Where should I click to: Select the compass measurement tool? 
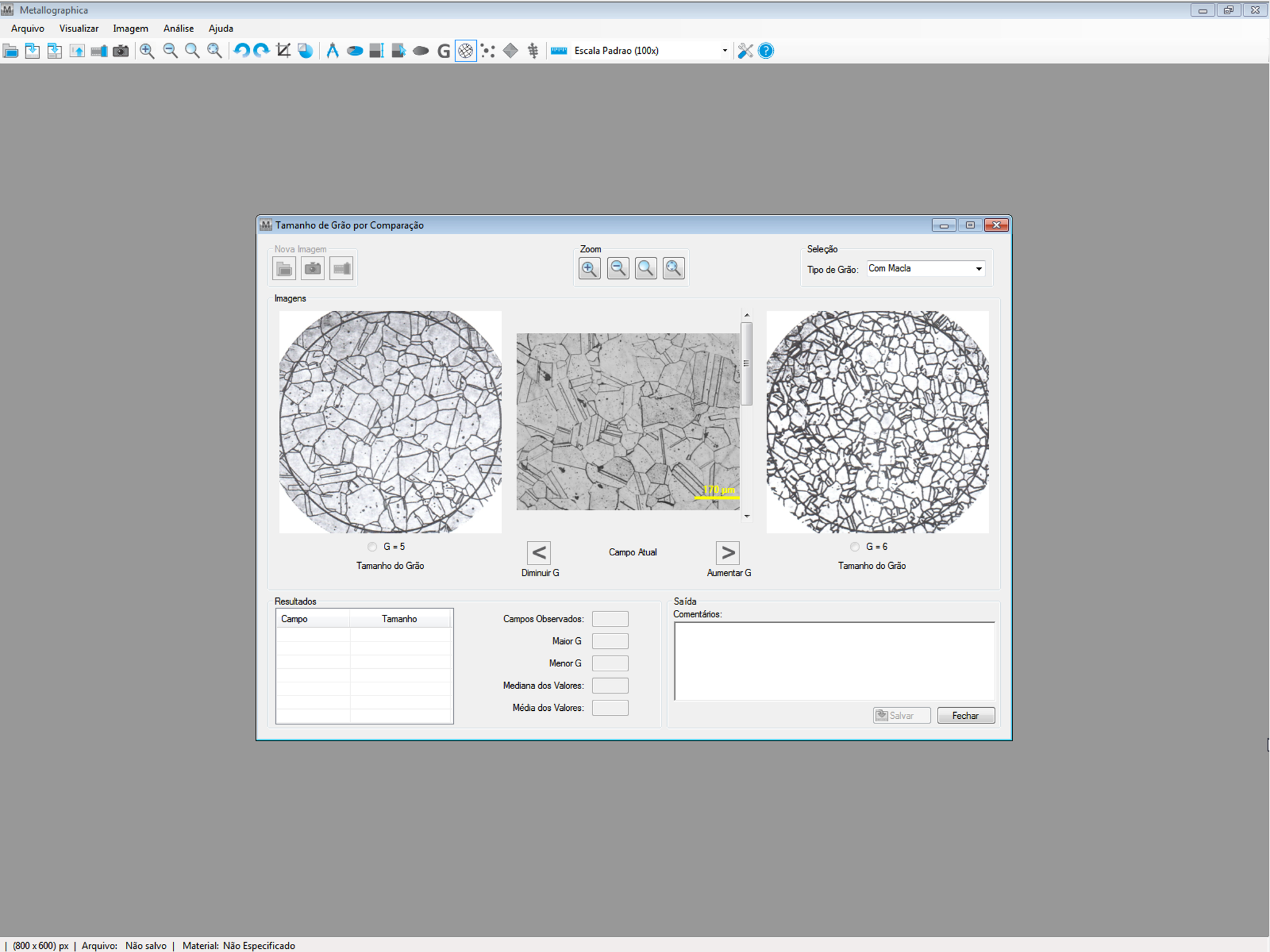pos(332,51)
